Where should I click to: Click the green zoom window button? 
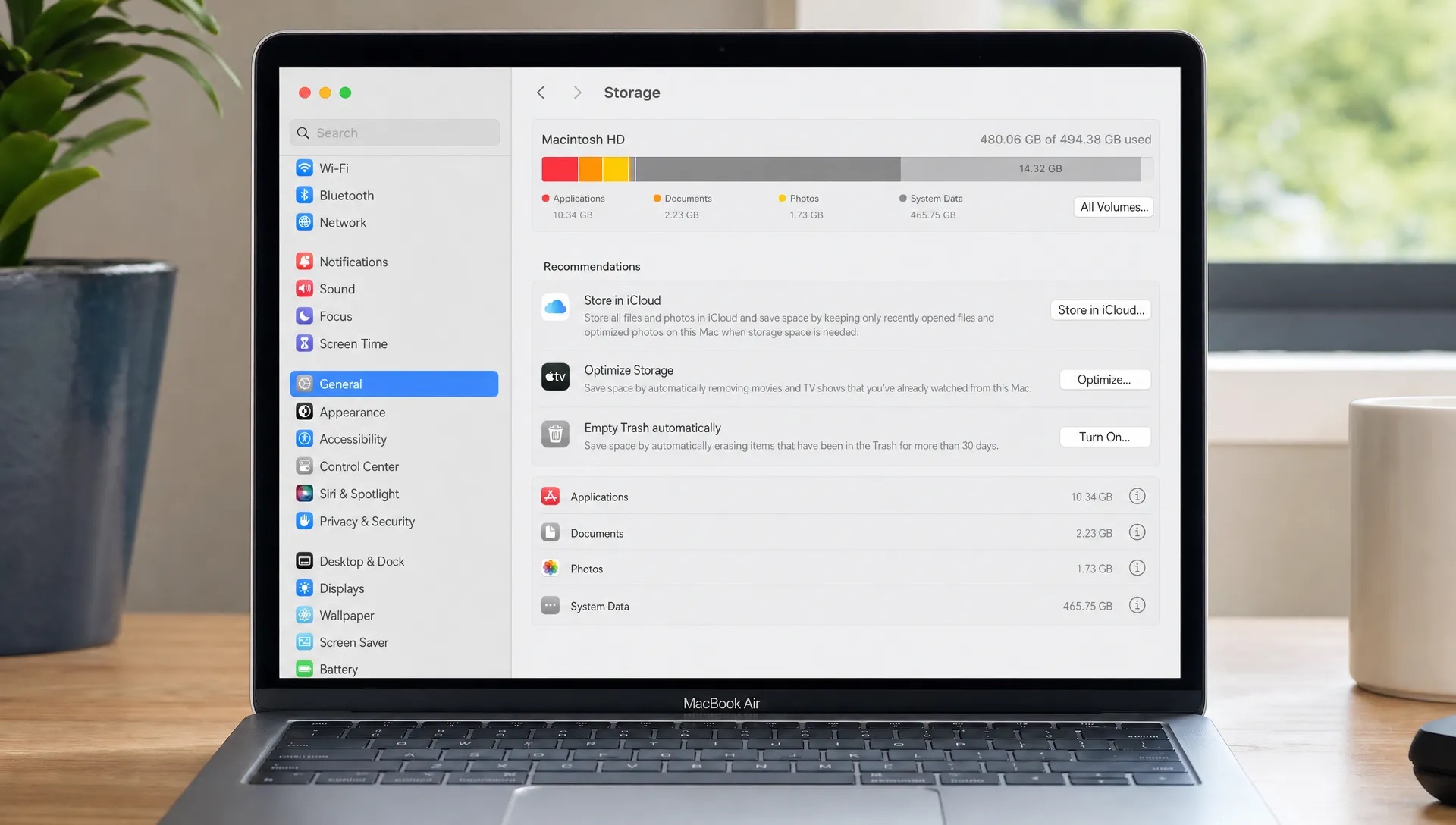(x=345, y=93)
